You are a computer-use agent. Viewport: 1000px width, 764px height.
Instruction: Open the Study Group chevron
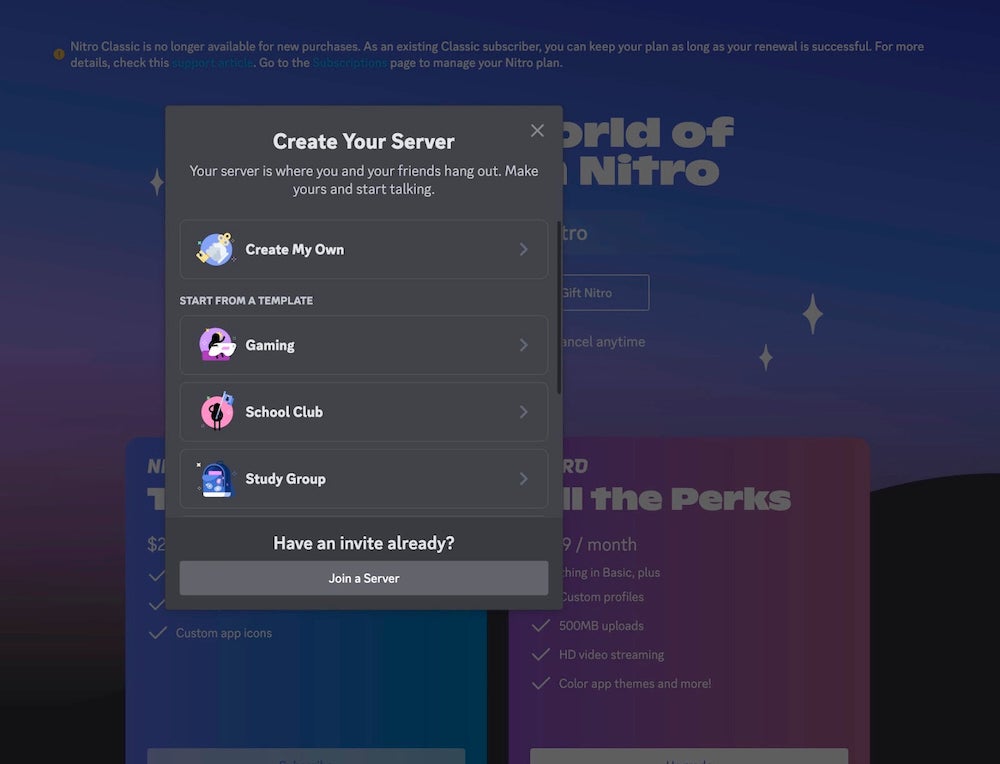pyautogui.click(x=524, y=478)
